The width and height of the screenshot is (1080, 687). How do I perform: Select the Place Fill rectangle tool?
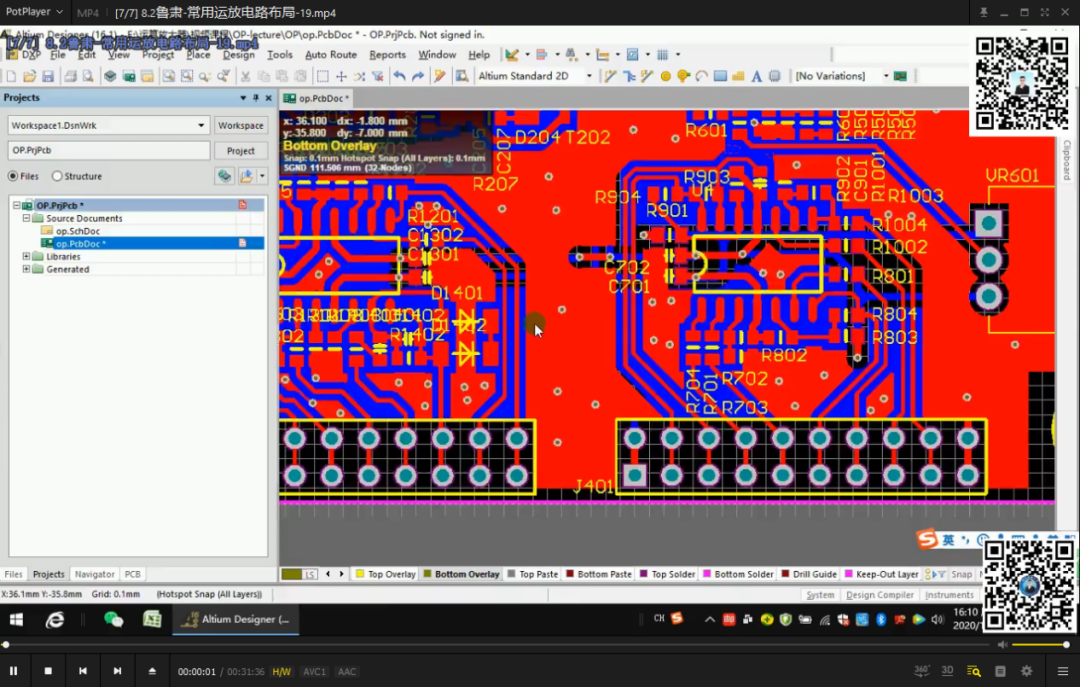click(720, 76)
